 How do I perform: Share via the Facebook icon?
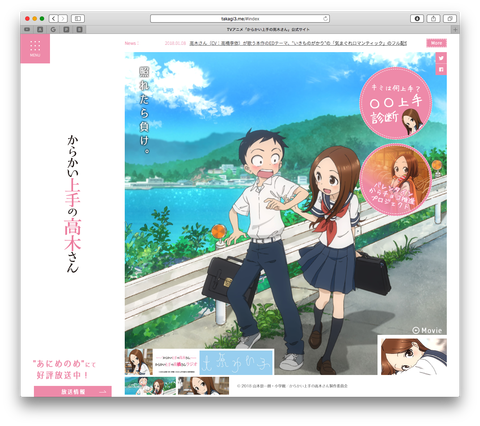[x=441, y=69]
